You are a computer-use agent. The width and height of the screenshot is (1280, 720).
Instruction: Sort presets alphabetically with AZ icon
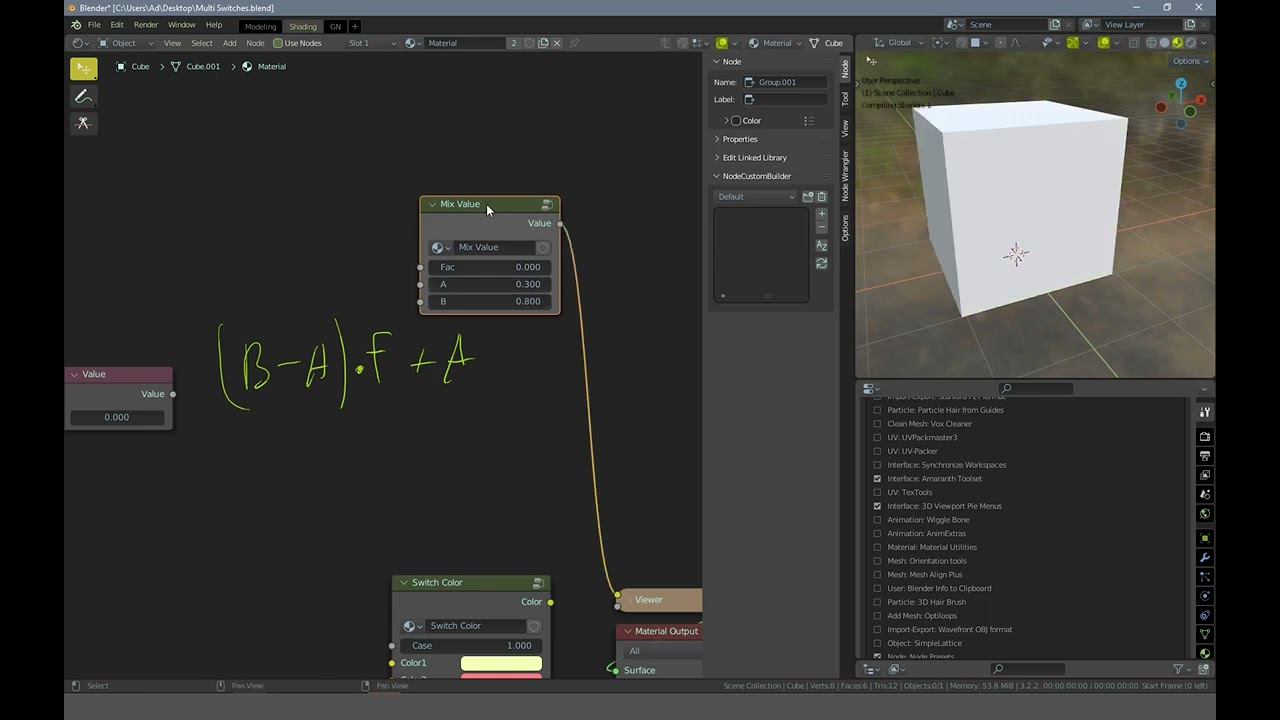[822, 245]
